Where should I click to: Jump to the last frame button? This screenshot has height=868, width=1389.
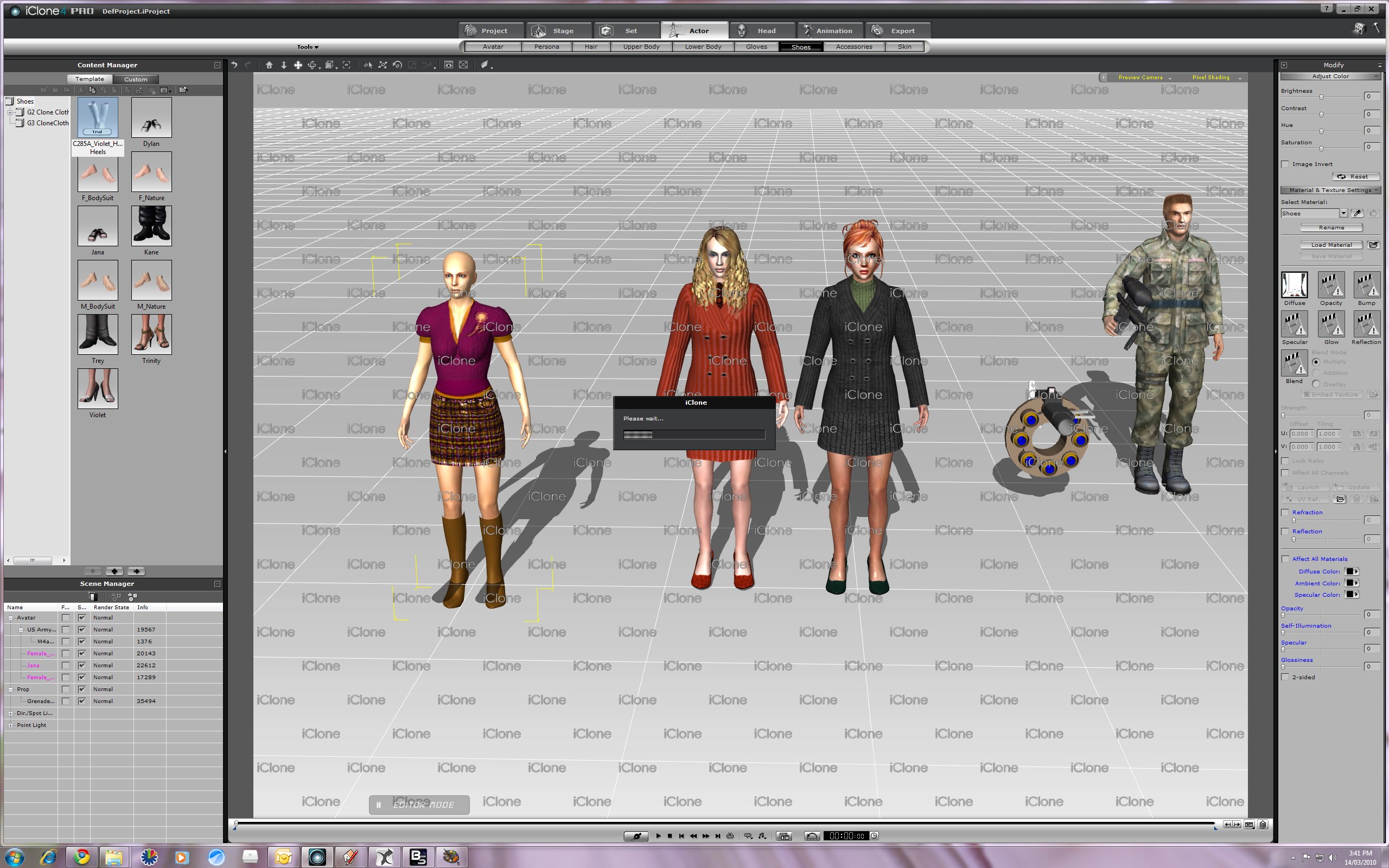pos(718,836)
